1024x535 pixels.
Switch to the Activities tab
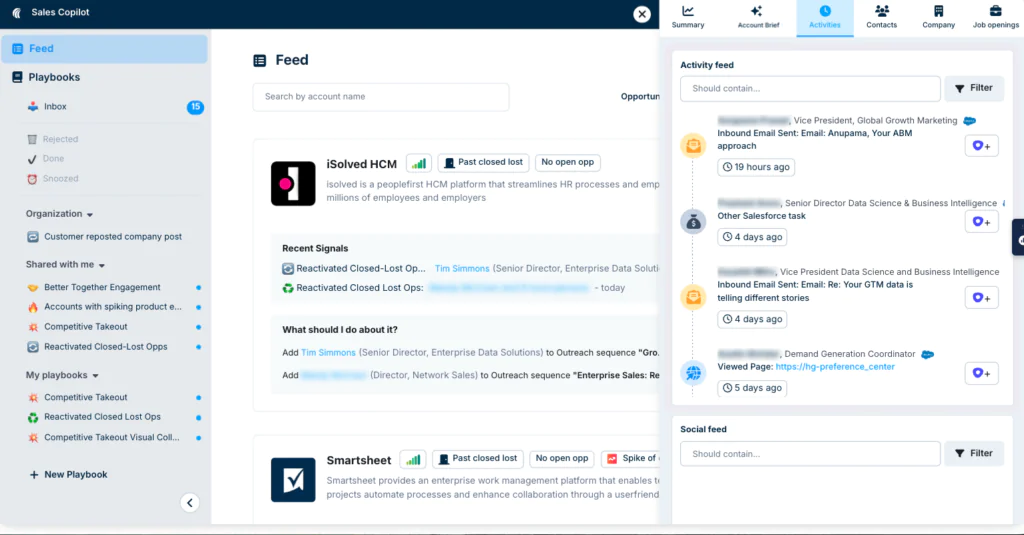825,17
